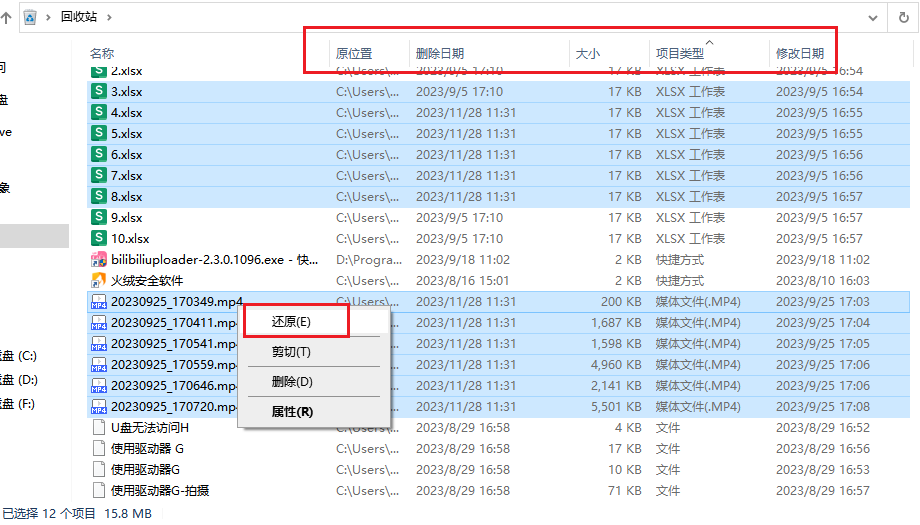
Task: Click the 2023/8/16 15:01 deletion date
Action: tap(462, 281)
